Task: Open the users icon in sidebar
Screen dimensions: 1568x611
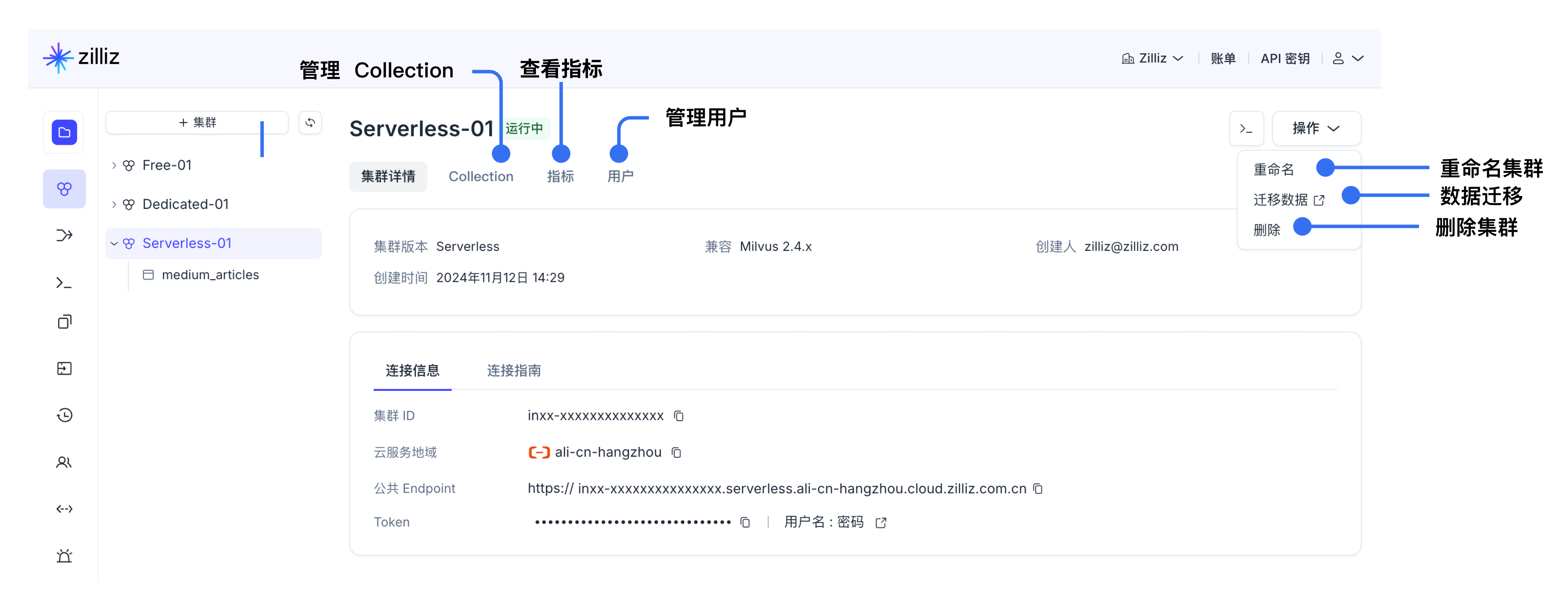Action: tap(64, 462)
